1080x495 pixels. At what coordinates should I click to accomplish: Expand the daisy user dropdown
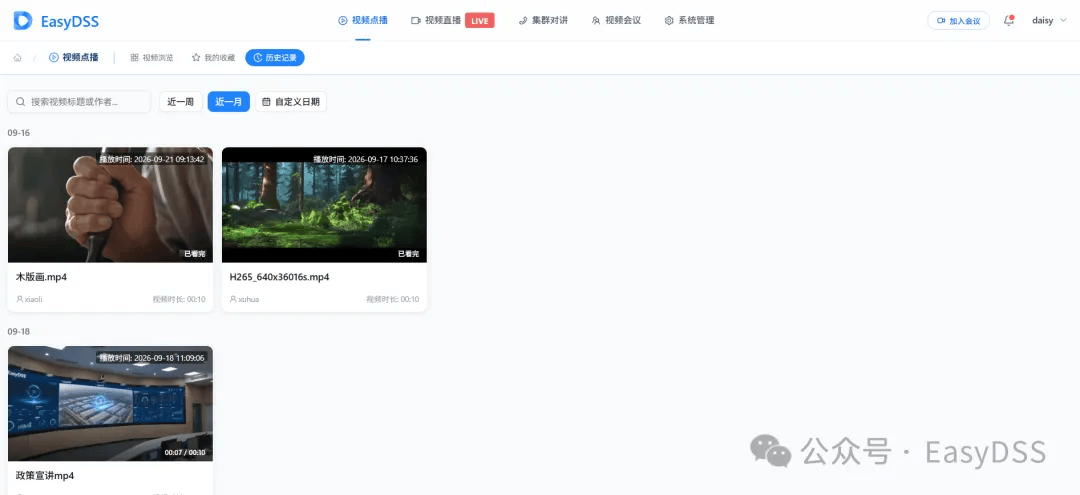pyautogui.click(x=1049, y=21)
